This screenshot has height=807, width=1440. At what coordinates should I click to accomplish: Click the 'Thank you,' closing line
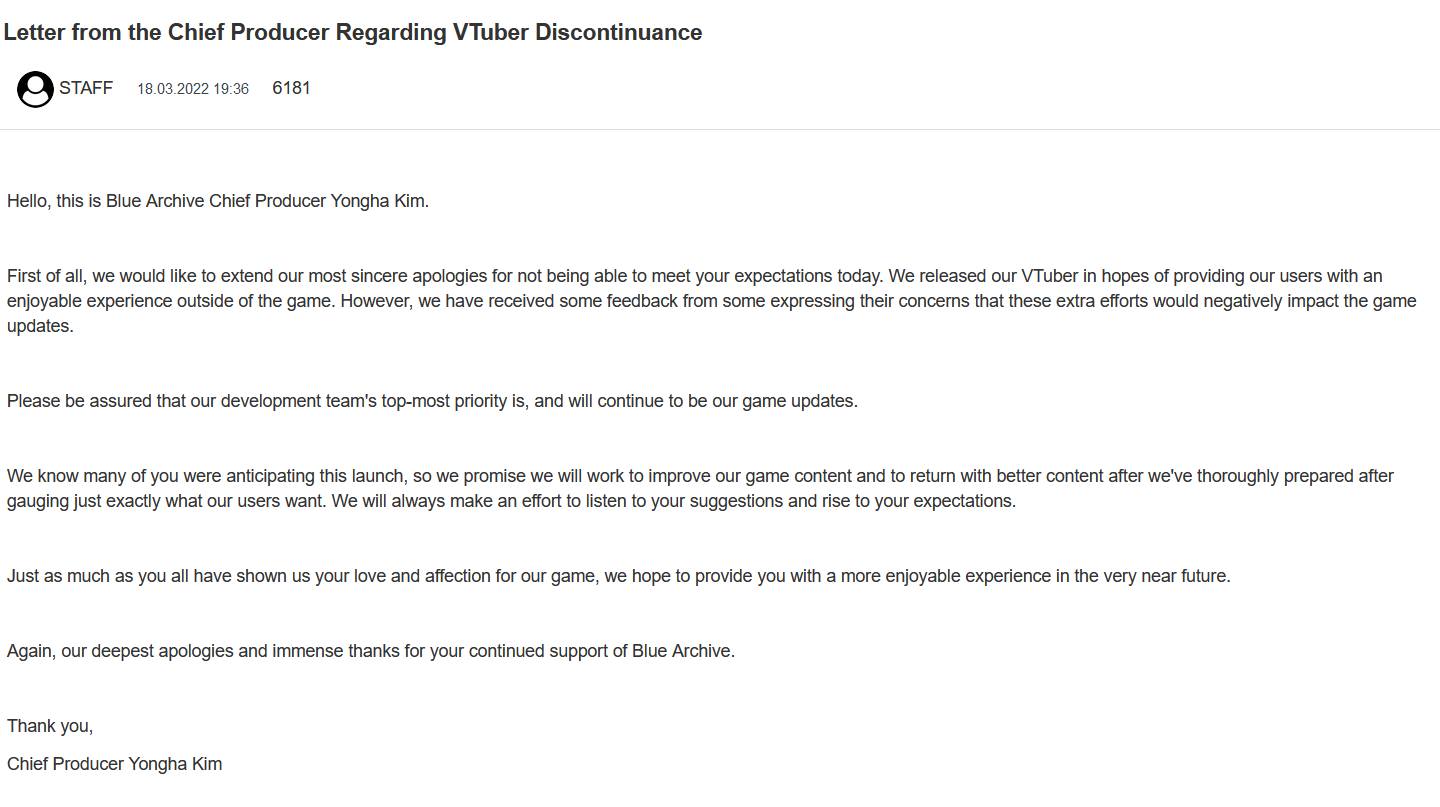pyautogui.click(x=50, y=726)
